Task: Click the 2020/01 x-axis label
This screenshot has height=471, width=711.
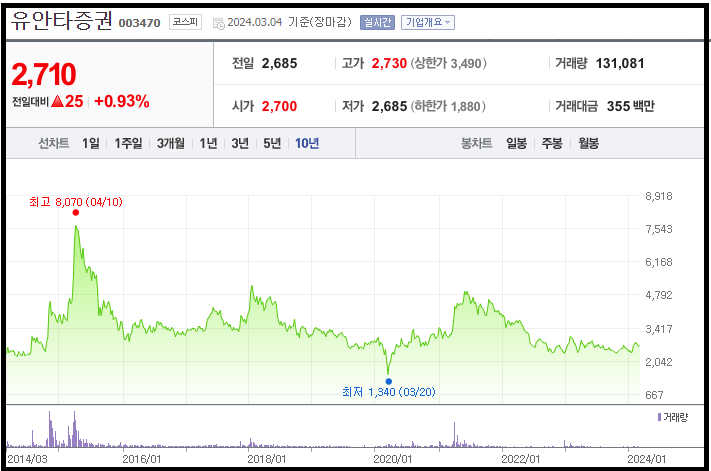Action: 393,459
